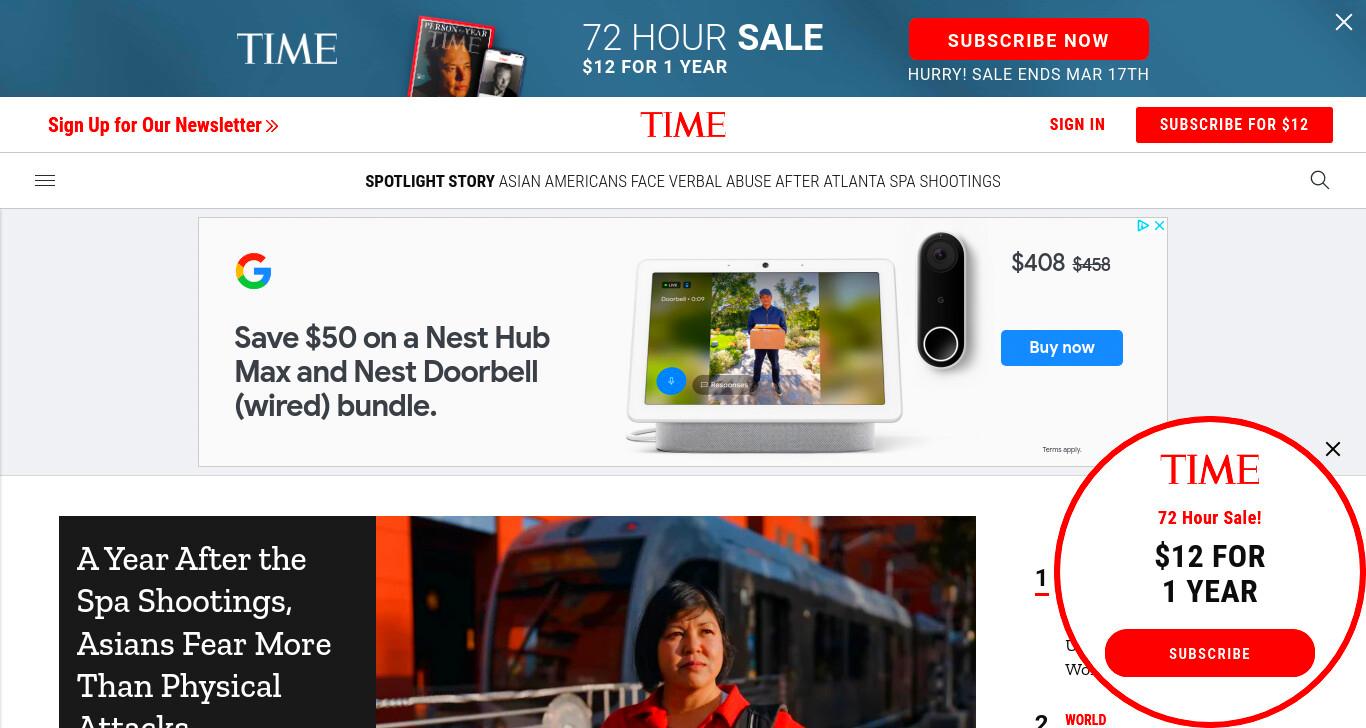
Task: Click the SIGN IN link
Action: (x=1077, y=125)
